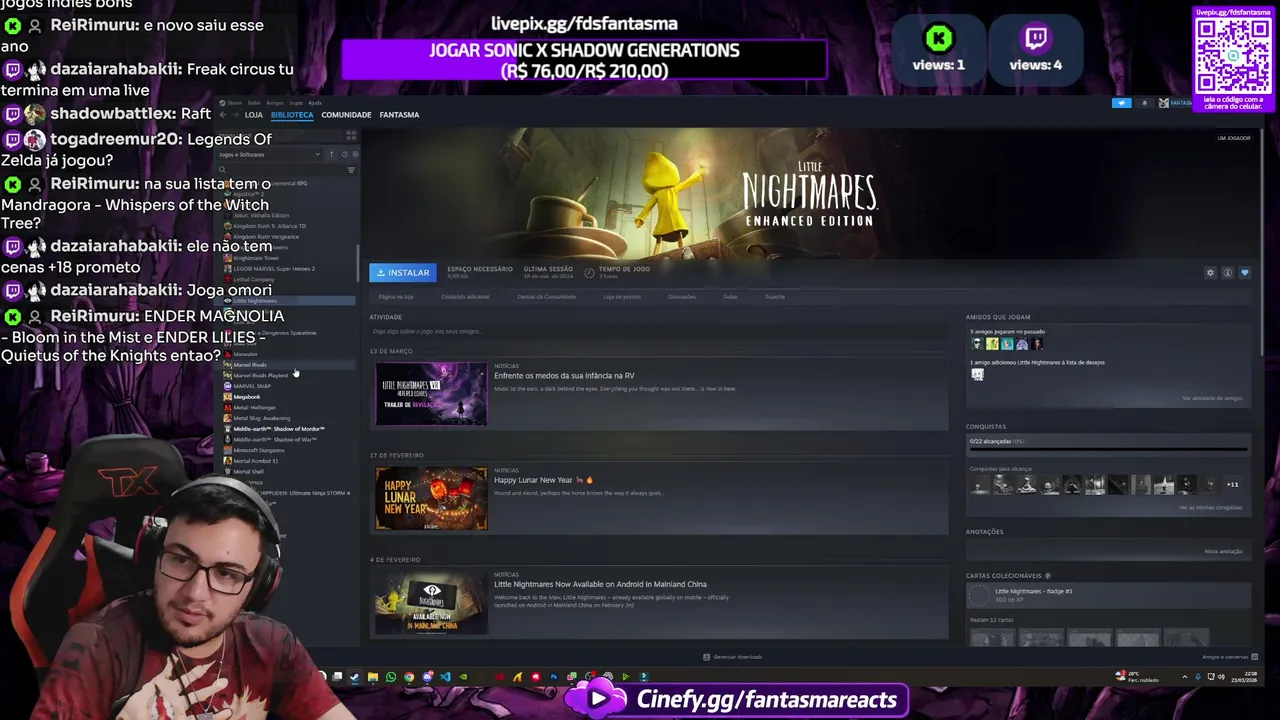Toggle the library grid view icon
This screenshot has width=1280, height=720.
point(351,135)
